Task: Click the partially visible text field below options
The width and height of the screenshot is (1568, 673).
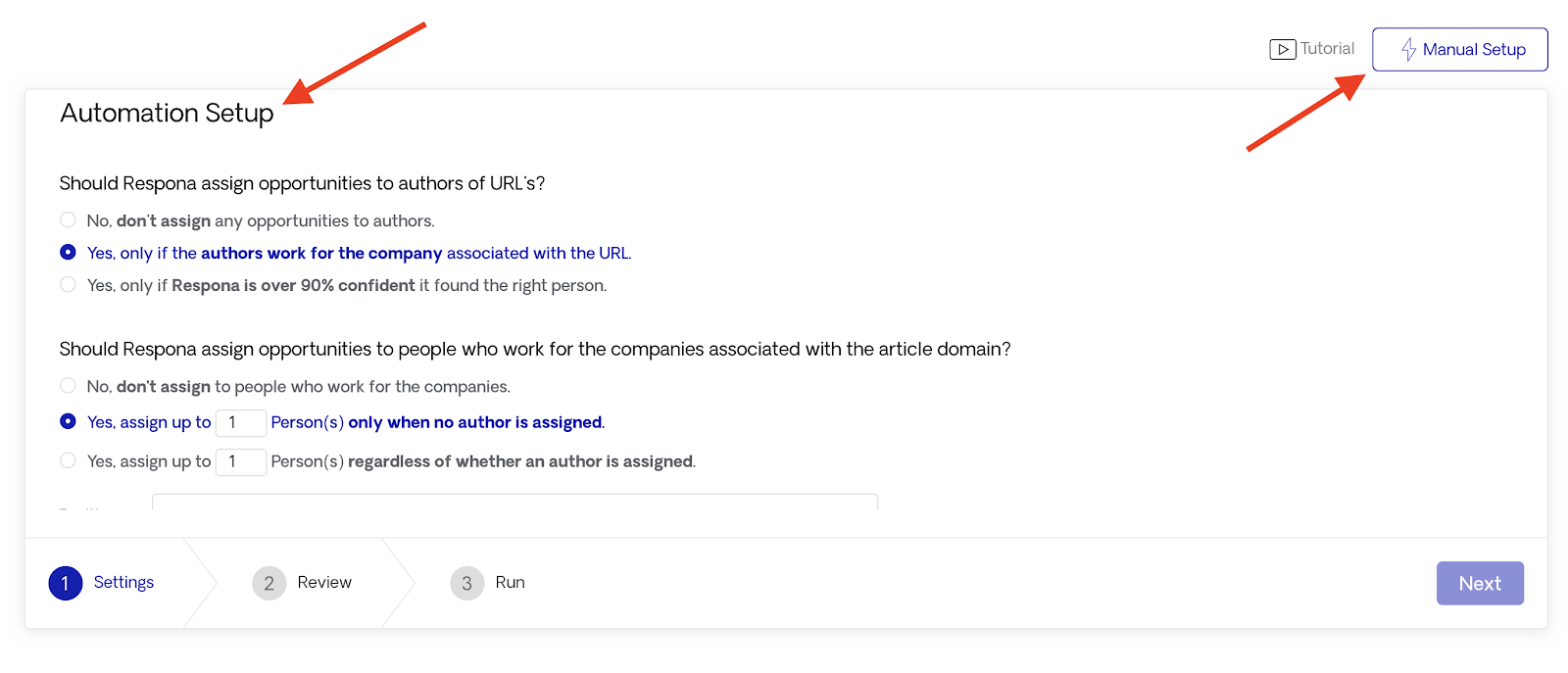Action: (514, 502)
